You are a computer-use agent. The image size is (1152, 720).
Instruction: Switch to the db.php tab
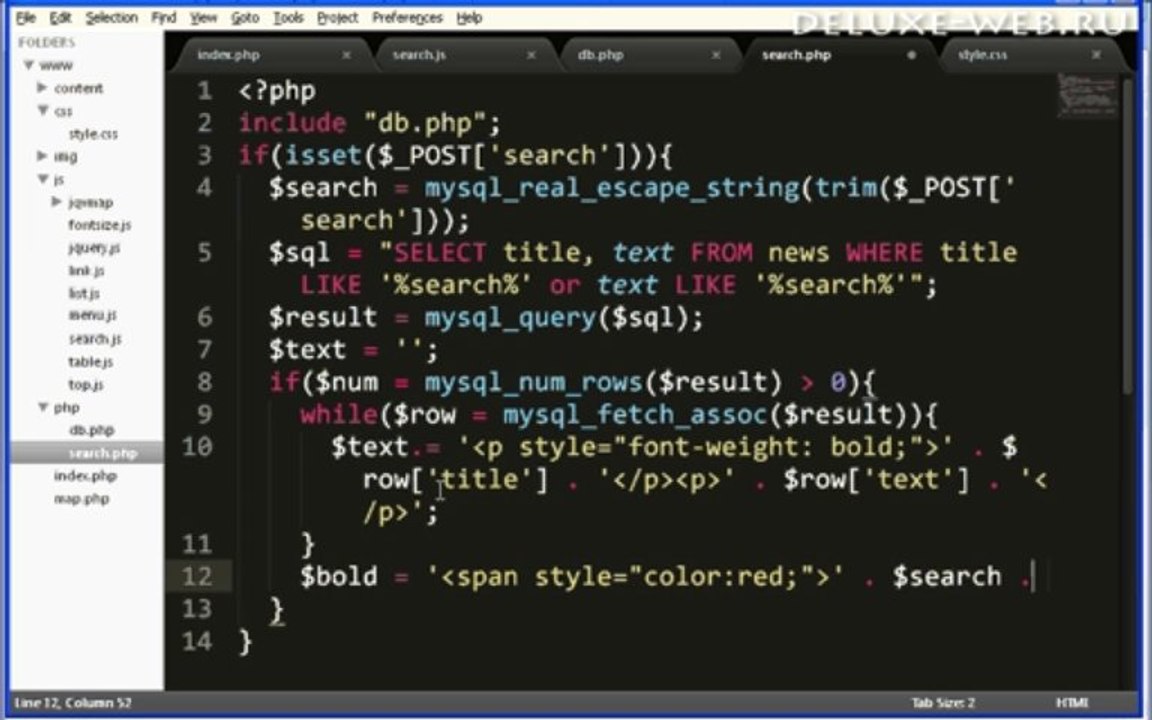click(x=600, y=54)
